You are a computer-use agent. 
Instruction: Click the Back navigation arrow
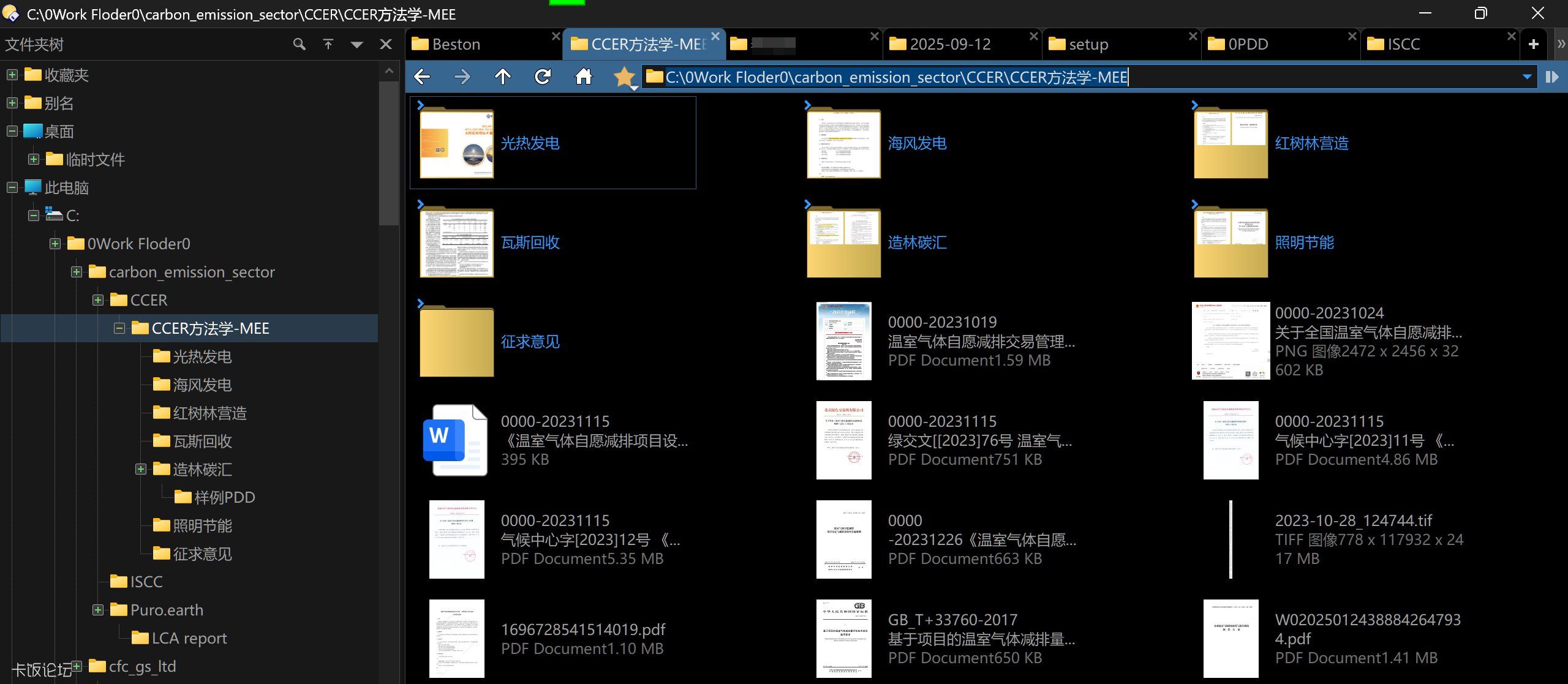(422, 77)
